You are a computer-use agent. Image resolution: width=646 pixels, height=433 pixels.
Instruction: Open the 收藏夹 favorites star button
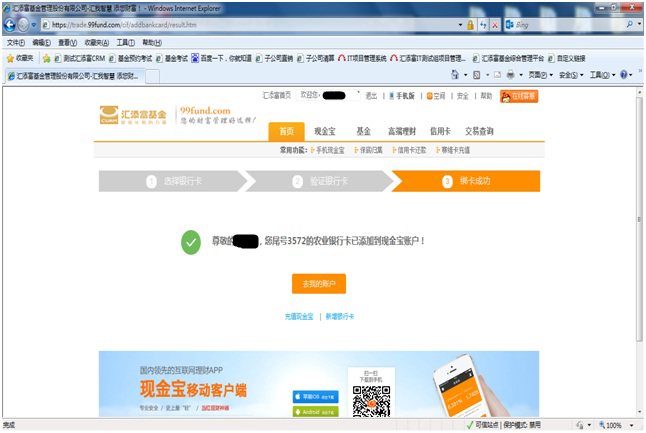[x=19, y=58]
